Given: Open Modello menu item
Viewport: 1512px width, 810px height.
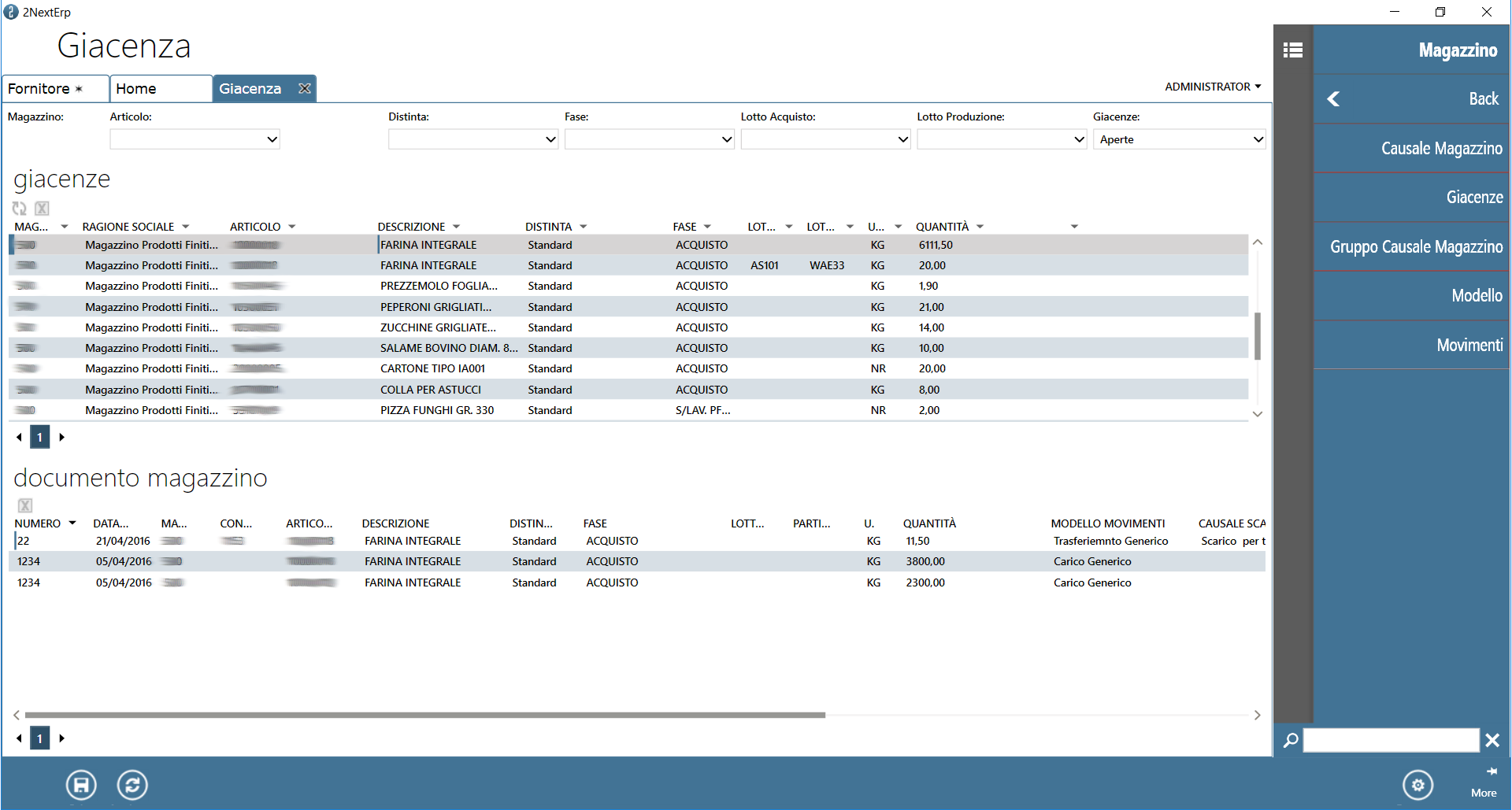Looking at the screenshot, I should point(1411,296).
